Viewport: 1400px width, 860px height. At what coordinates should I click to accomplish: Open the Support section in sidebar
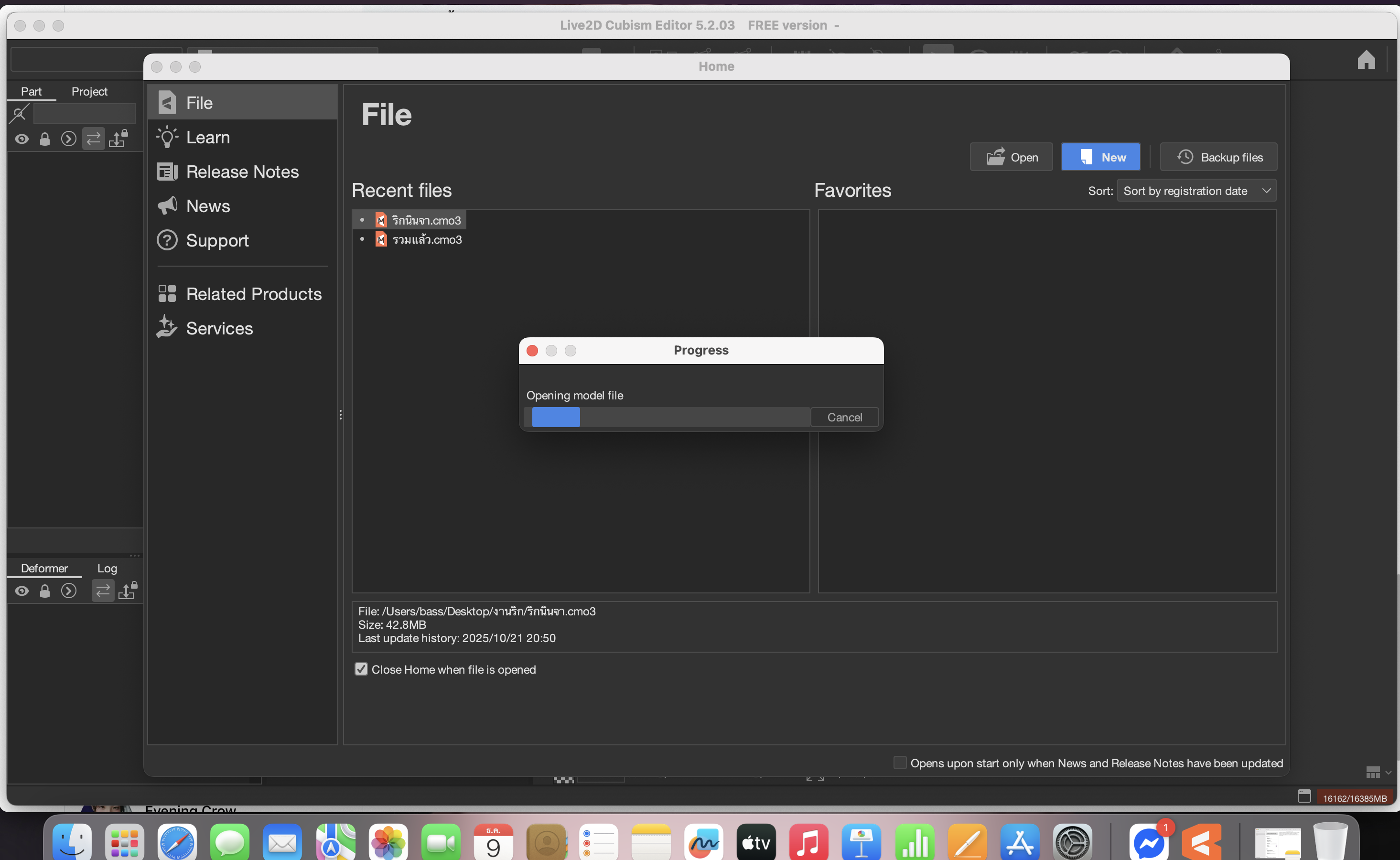click(x=216, y=240)
